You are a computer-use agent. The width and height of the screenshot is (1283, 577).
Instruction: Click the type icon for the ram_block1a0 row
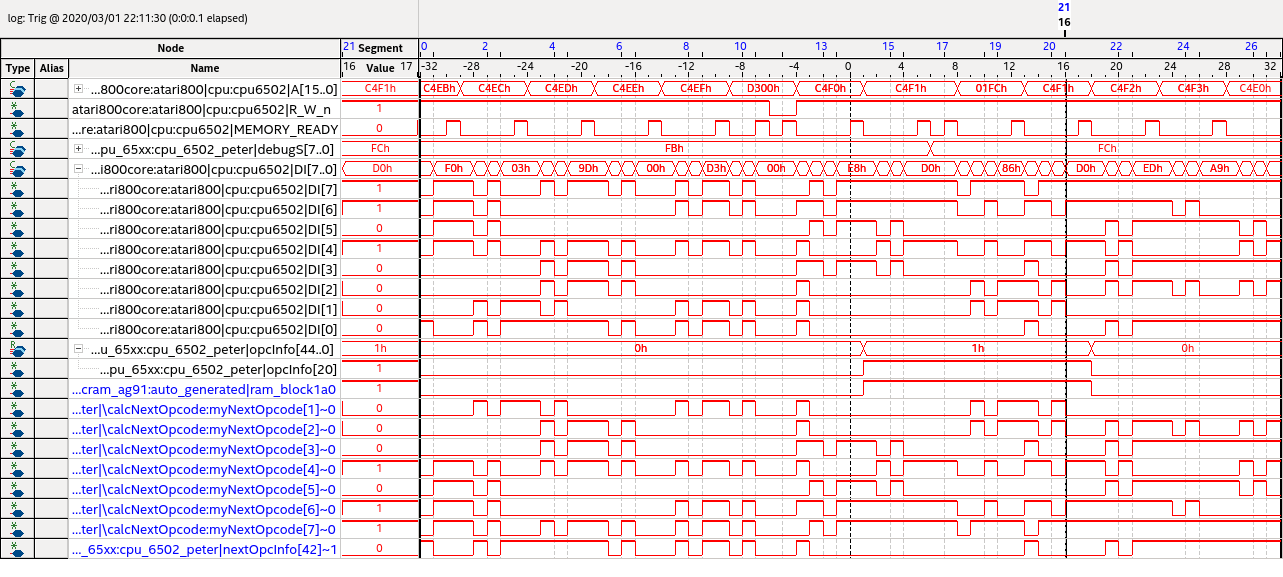[x=18, y=389]
